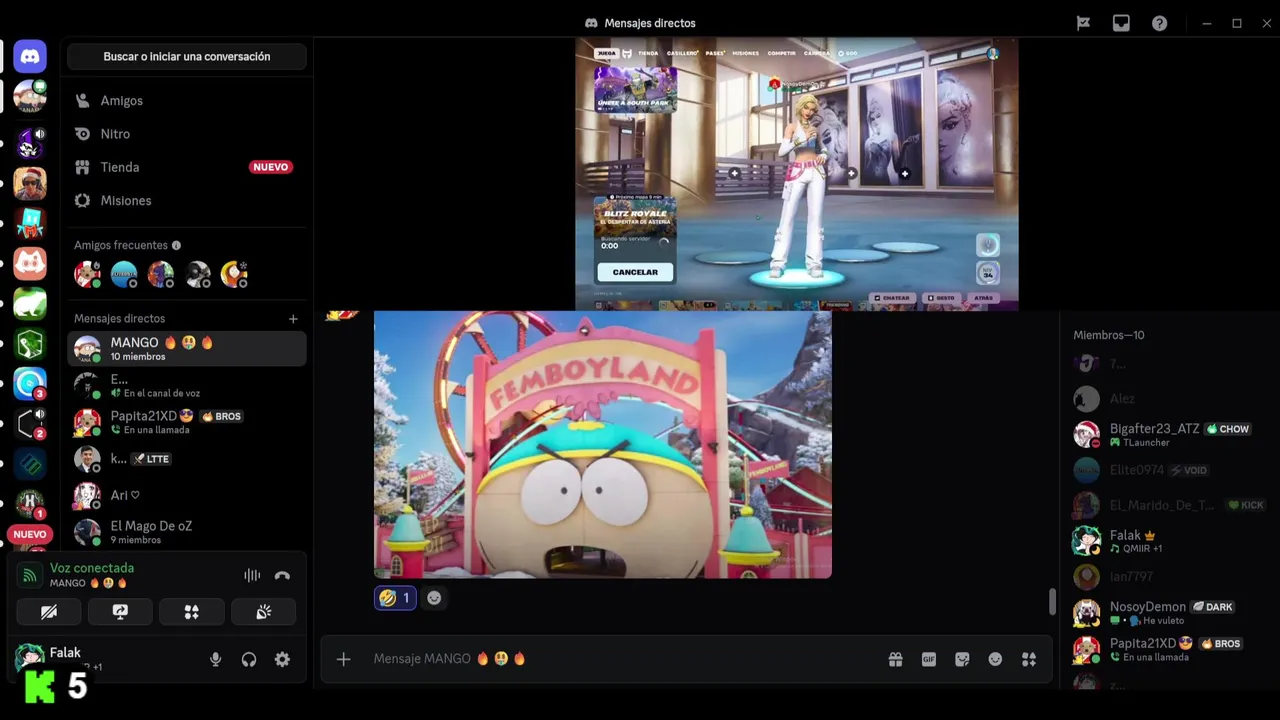Start an activity from voice panel
Viewport: 1280px width, 720px height.
click(x=192, y=612)
